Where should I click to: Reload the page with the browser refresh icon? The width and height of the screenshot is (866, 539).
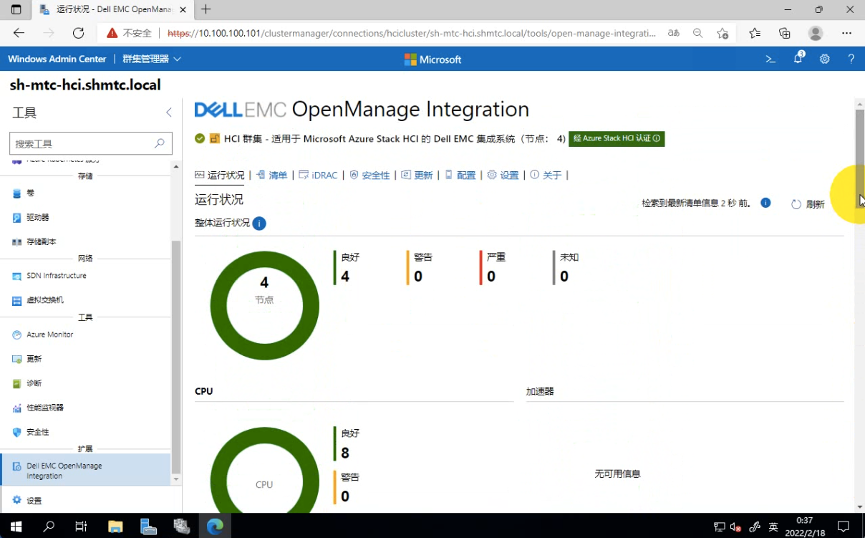coord(78,33)
